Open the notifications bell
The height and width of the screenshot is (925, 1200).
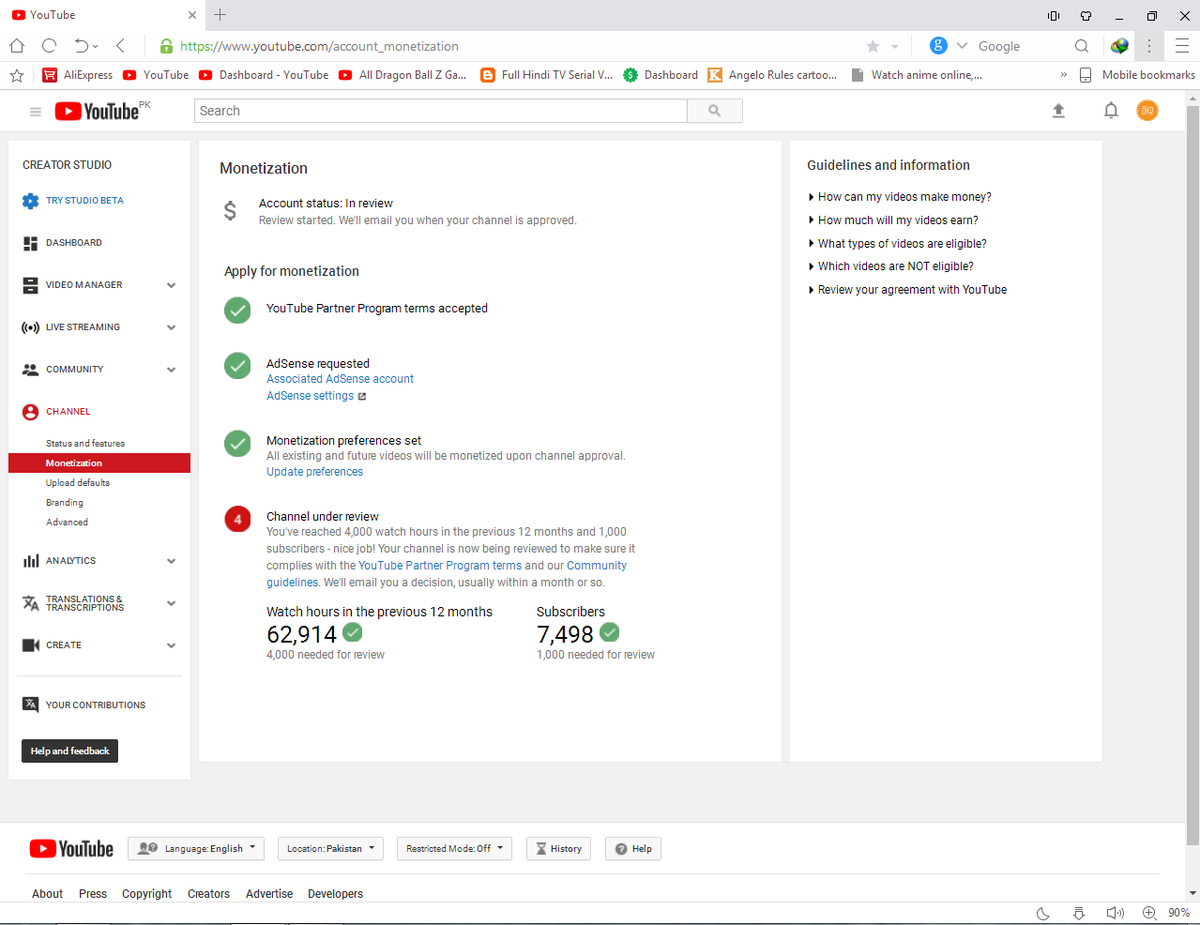[1110, 111]
